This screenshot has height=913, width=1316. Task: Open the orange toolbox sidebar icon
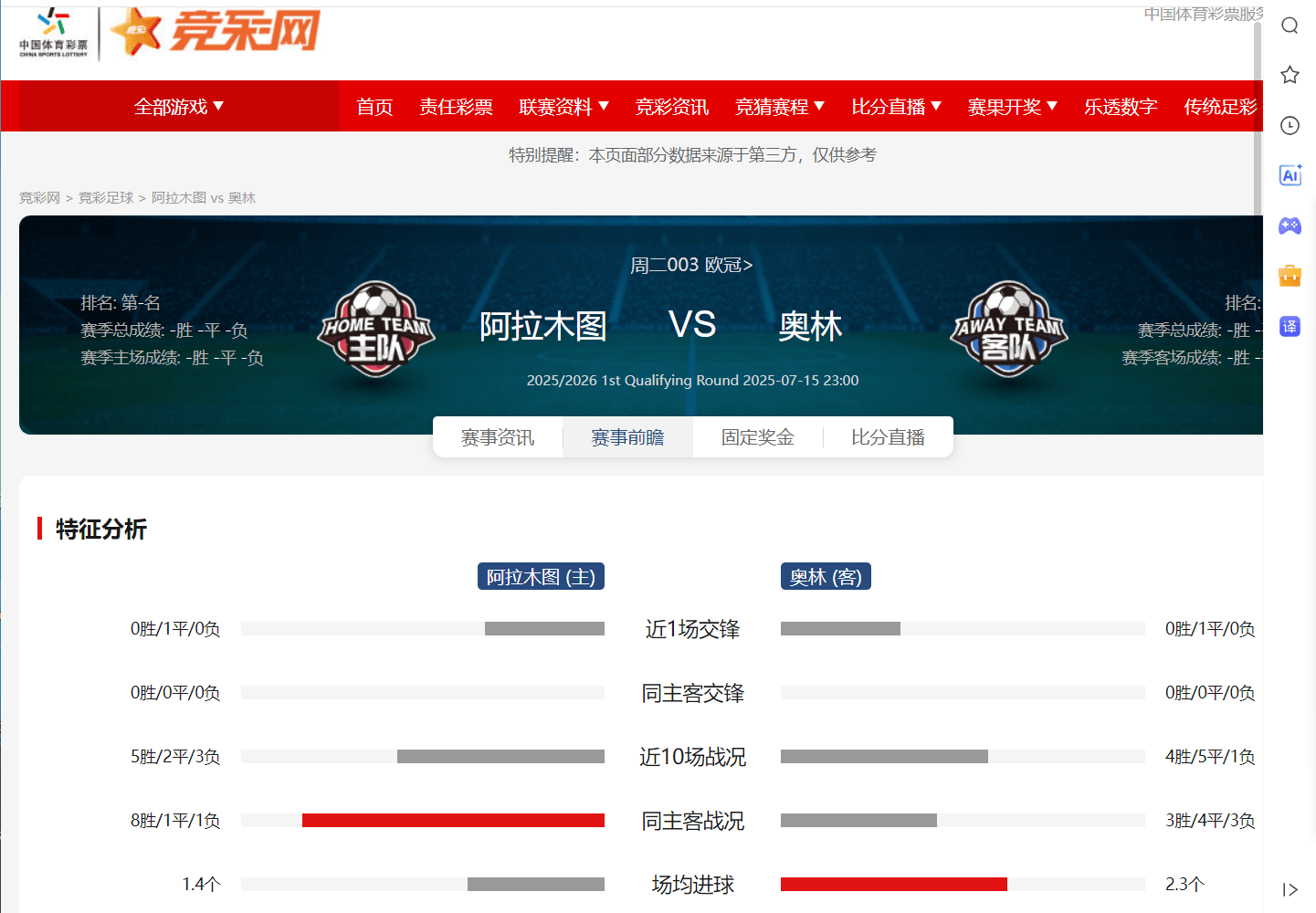1290,276
